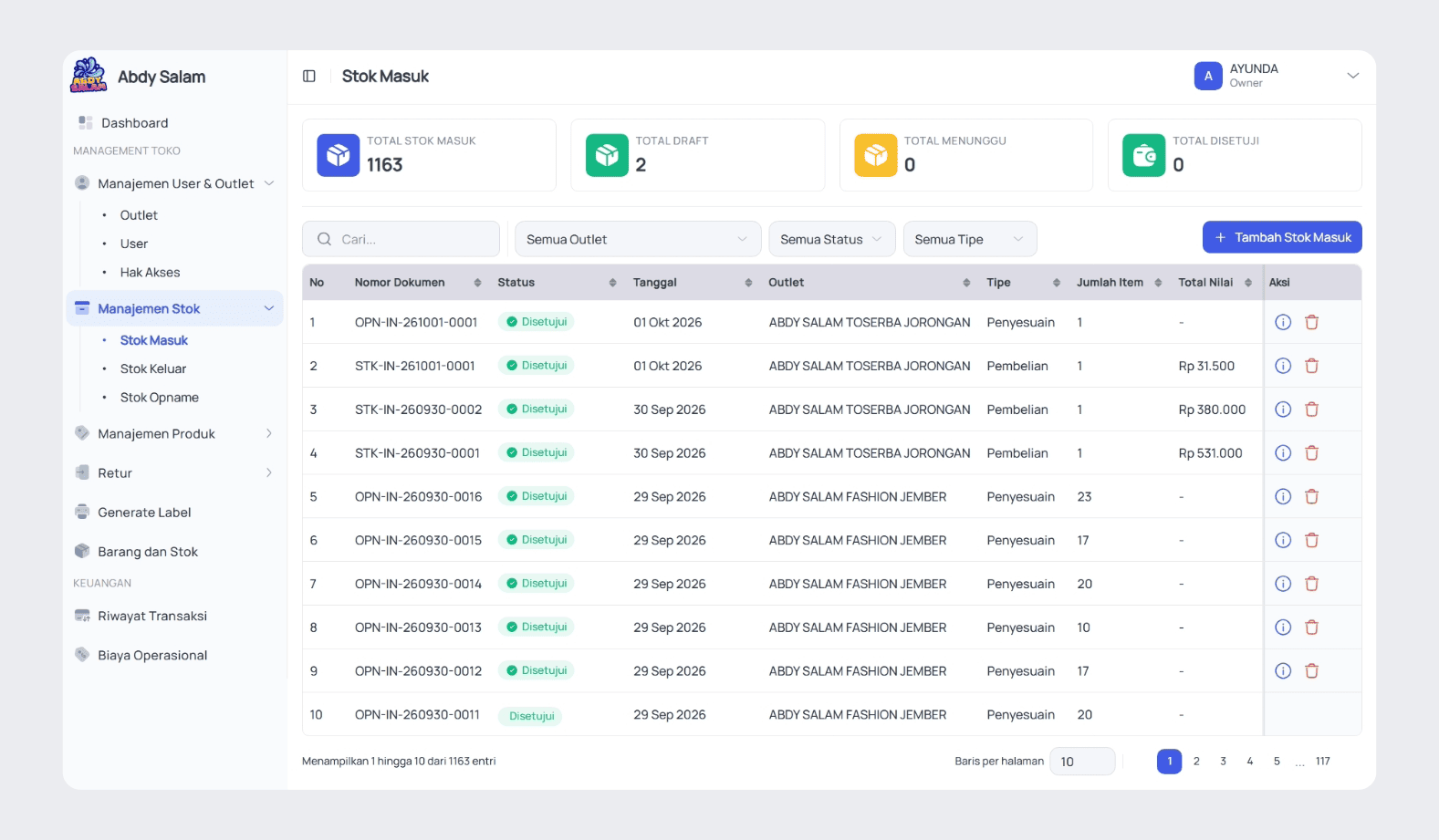Click Disetujui status of OPN-IN-260930-0011

531,716
